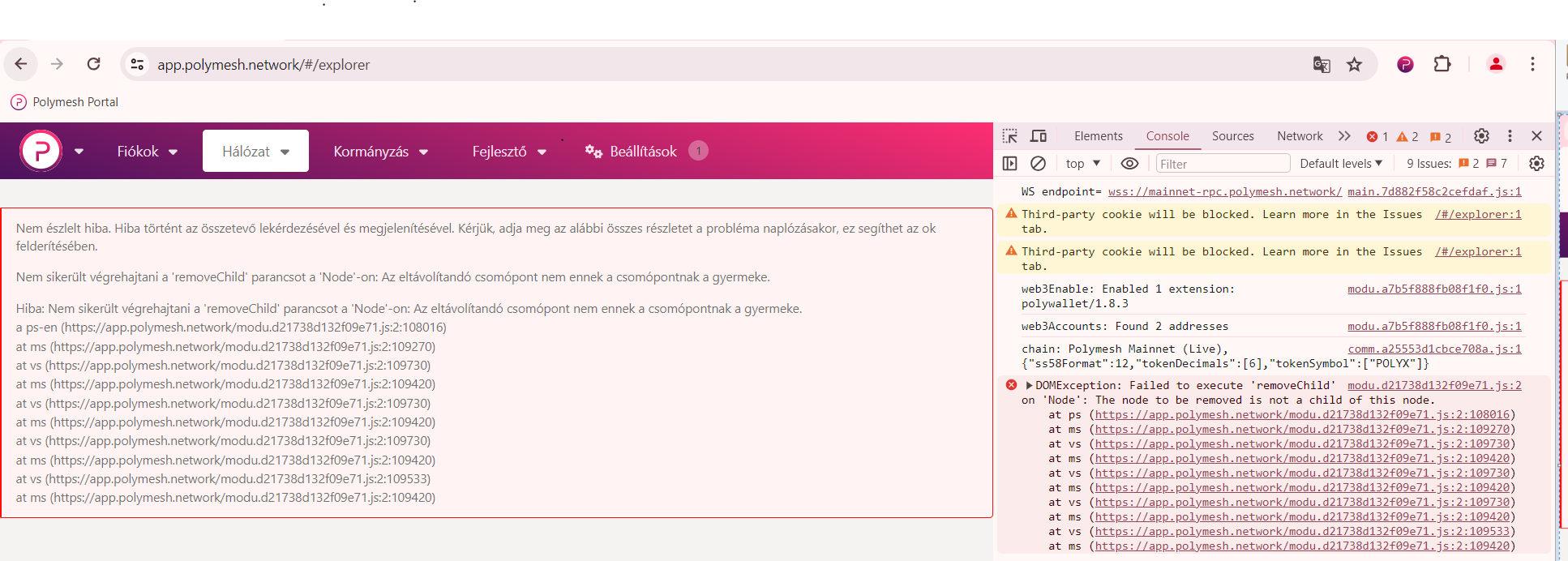View site information icon in address bar
Screen dimensions: 1568x561
[137, 64]
